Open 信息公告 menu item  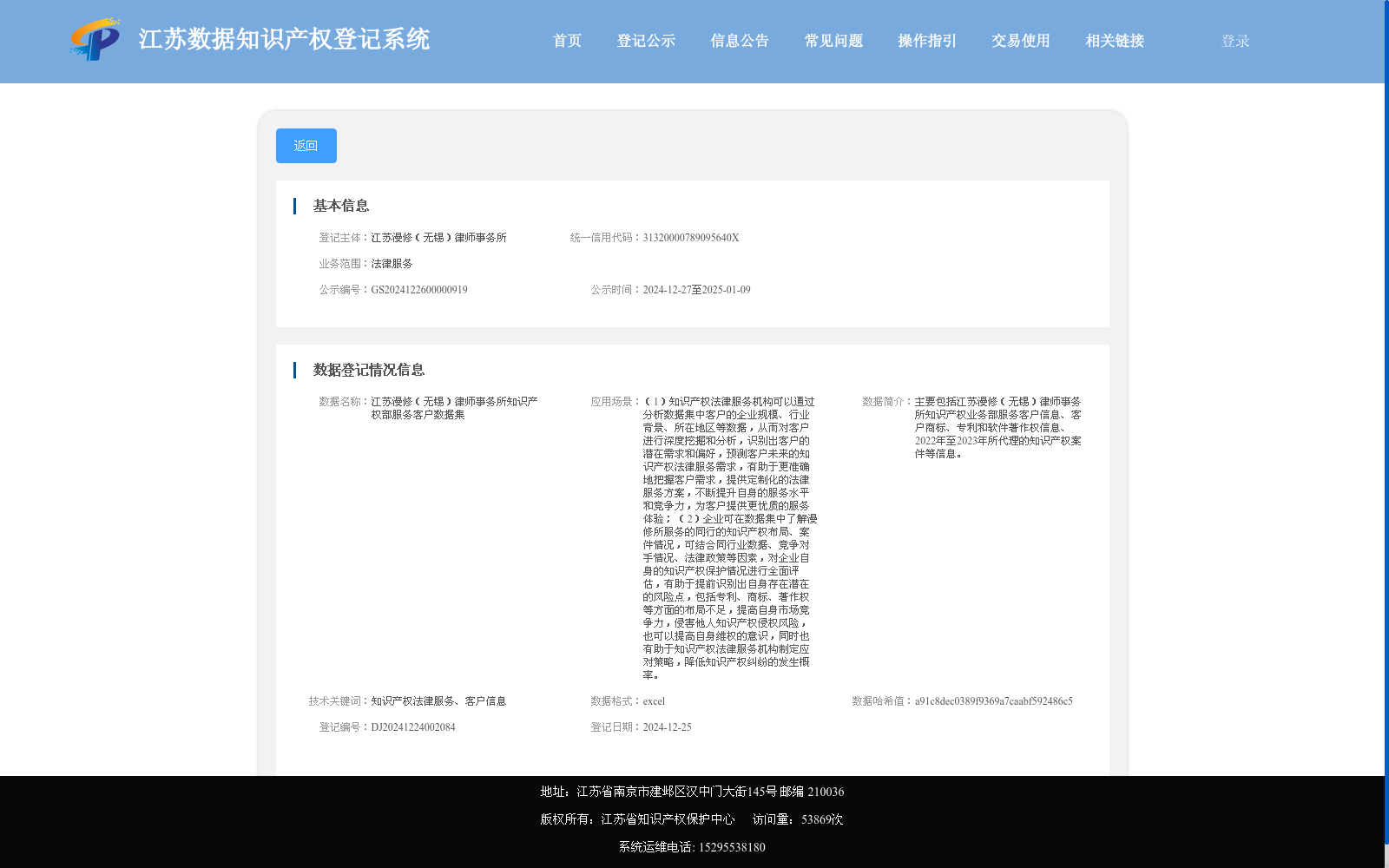click(740, 41)
